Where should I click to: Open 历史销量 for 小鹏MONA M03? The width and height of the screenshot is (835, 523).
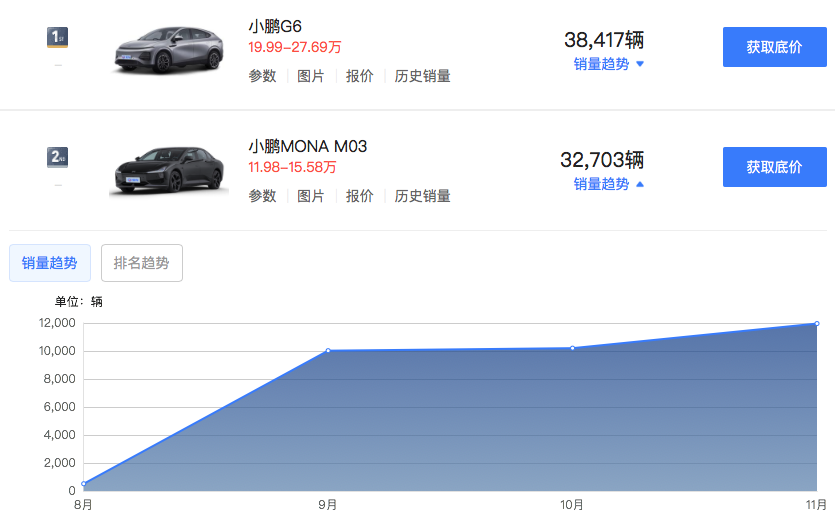tap(422, 196)
